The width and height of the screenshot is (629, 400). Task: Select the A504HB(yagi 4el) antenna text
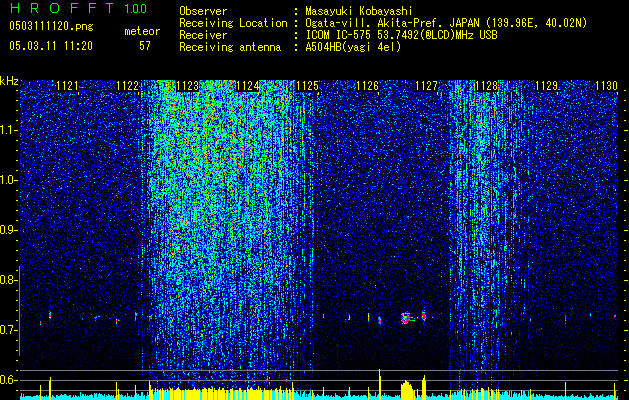353,47
